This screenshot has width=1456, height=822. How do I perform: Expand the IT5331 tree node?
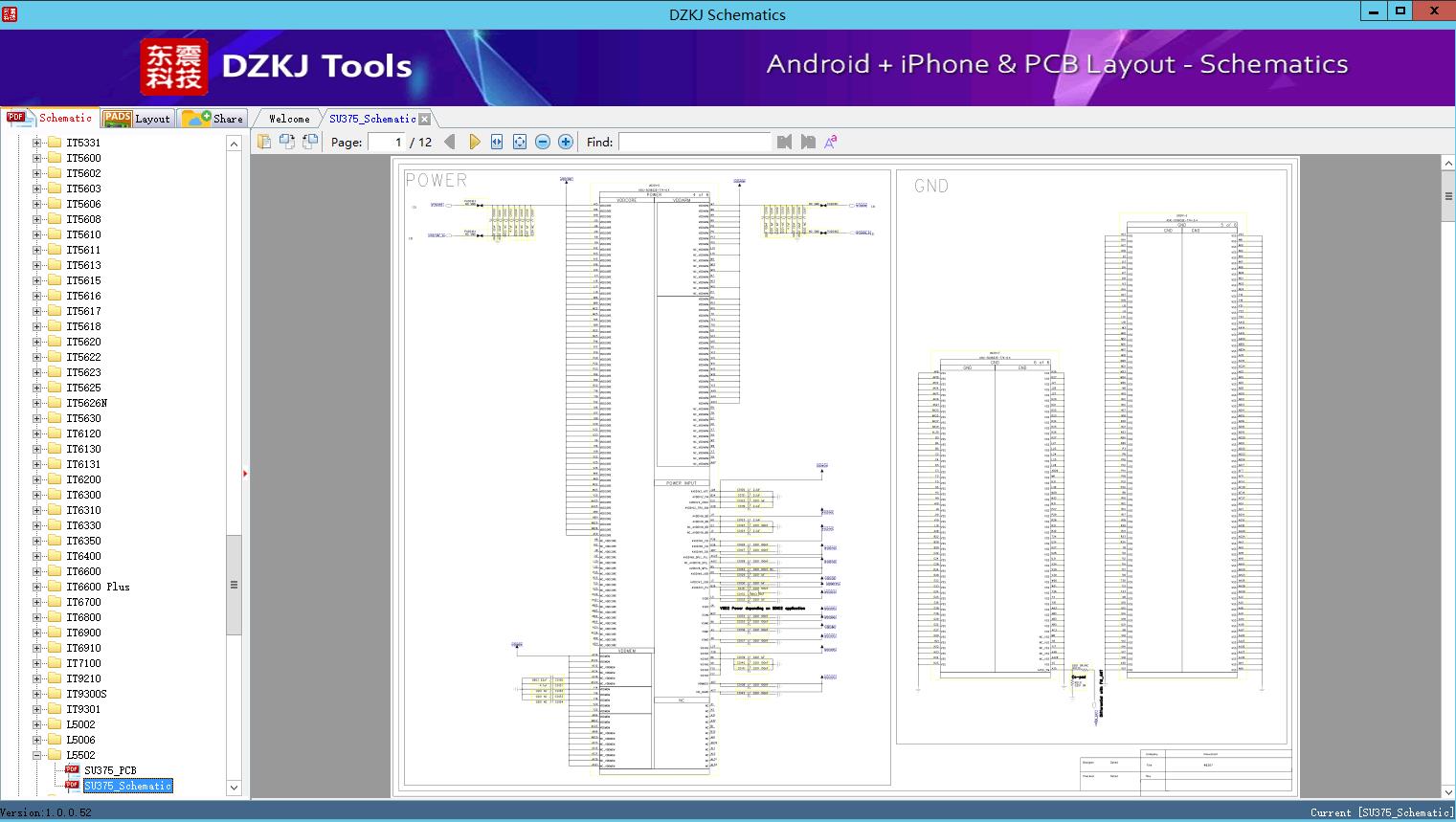point(37,143)
